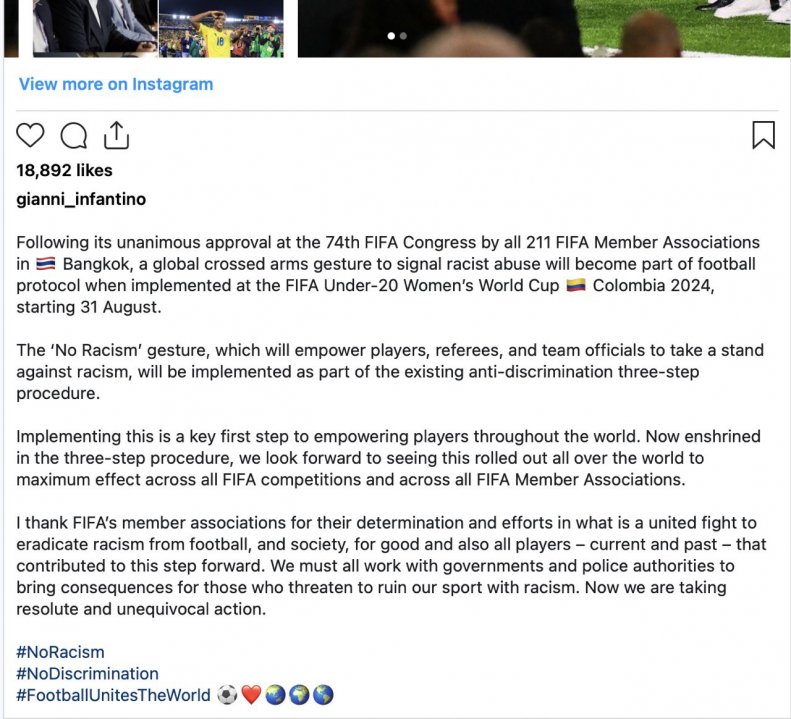Screen dimensions: 791x719
Task: Open 'View more on Instagram' link
Action: pos(116,84)
